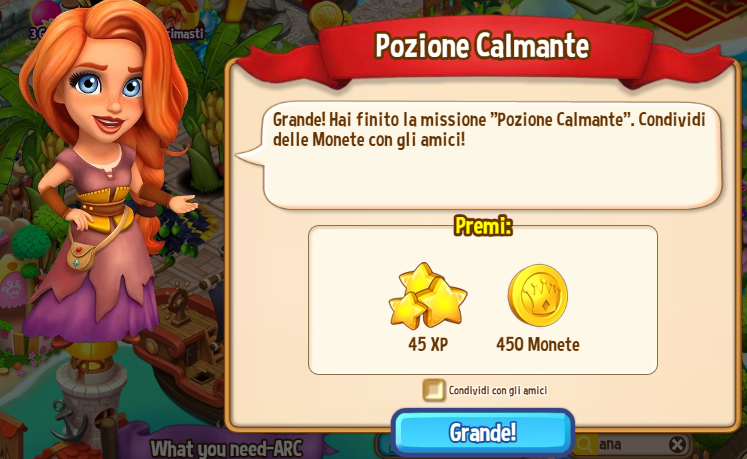
Task: Click the Pozione Calmante red title banner
Action: click(483, 46)
